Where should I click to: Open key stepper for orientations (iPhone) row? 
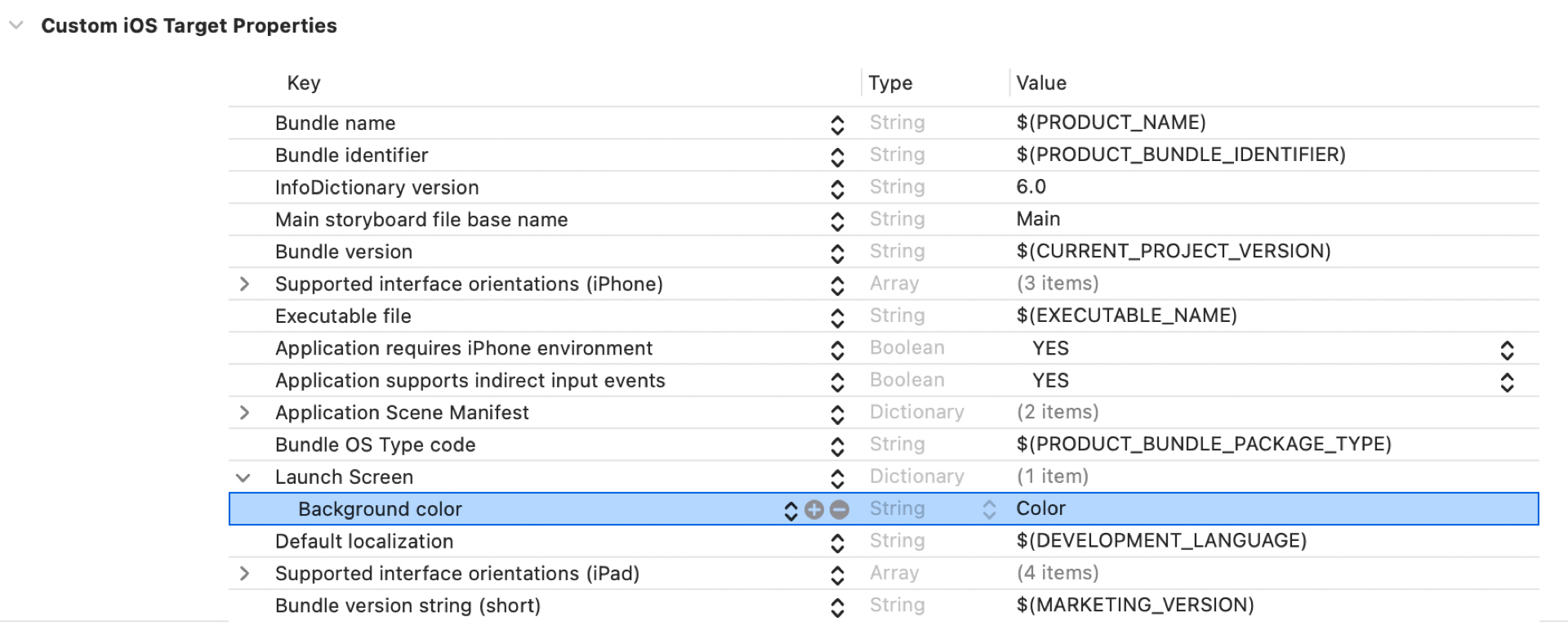pos(837,285)
